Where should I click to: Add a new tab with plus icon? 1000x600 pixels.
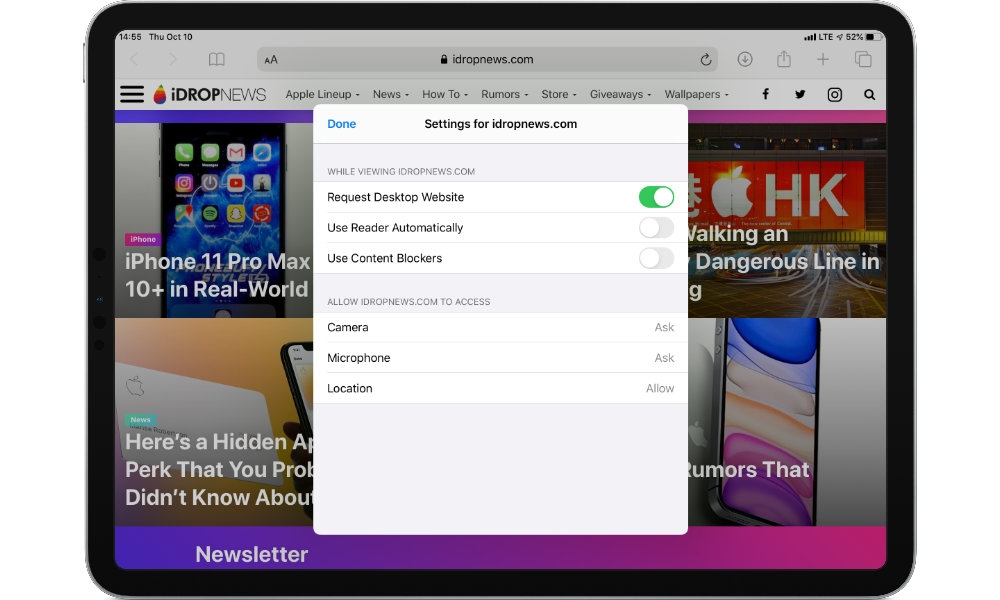pos(823,59)
